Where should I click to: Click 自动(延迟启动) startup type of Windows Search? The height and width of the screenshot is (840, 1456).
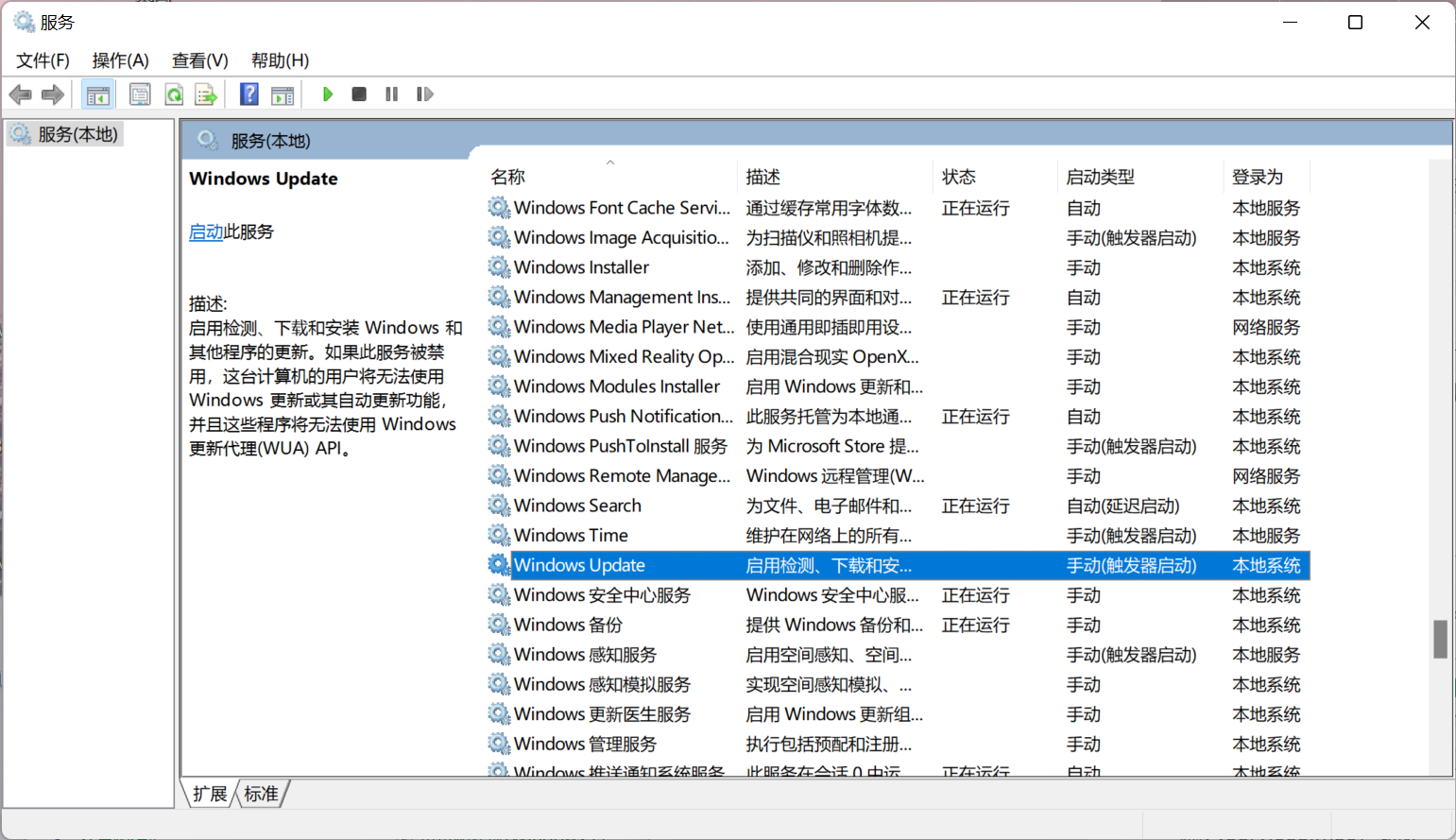click(x=1122, y=506)
